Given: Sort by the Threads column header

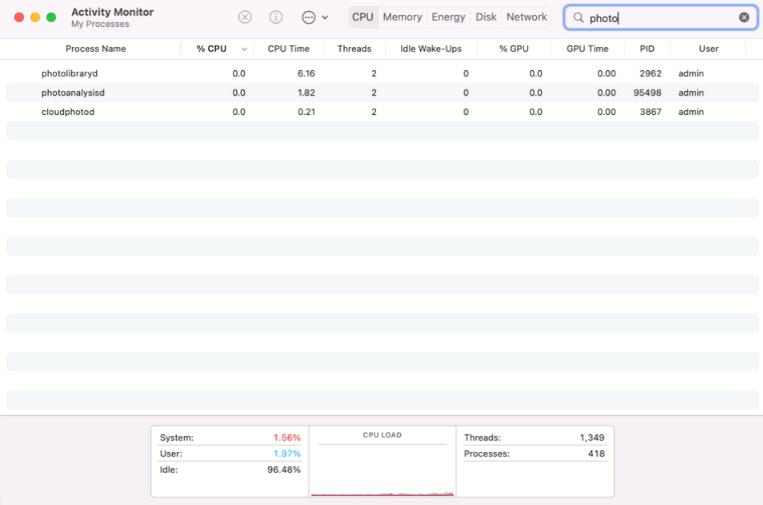Looking at the screenshot, I should 354,49.
